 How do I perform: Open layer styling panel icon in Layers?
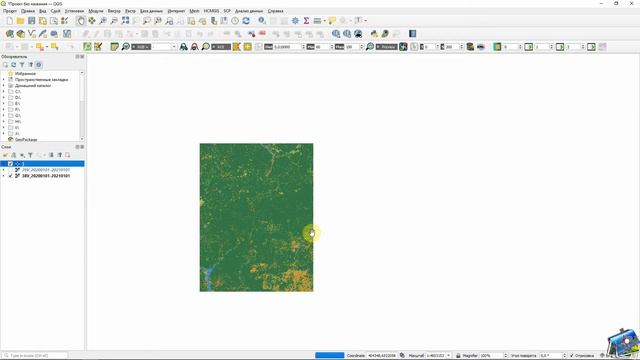5,155
